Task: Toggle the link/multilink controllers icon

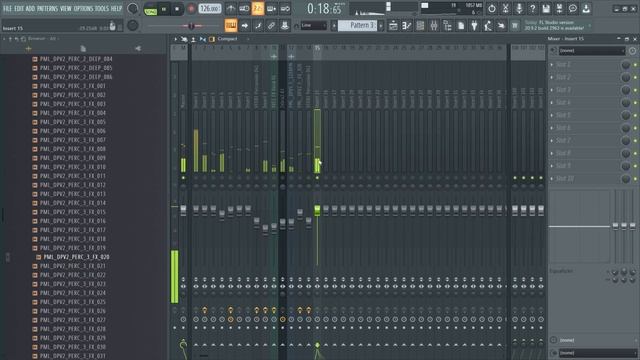Action: point(271,26)
